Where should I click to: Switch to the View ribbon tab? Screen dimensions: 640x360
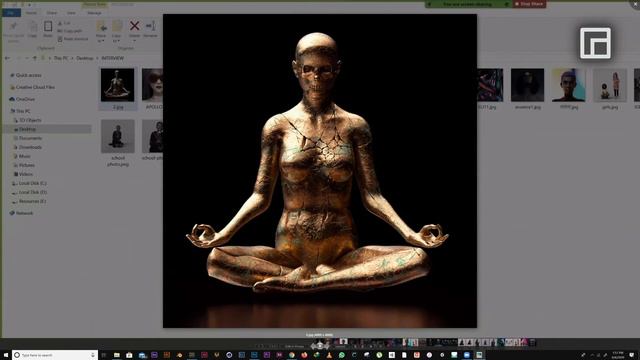[71, 13]
